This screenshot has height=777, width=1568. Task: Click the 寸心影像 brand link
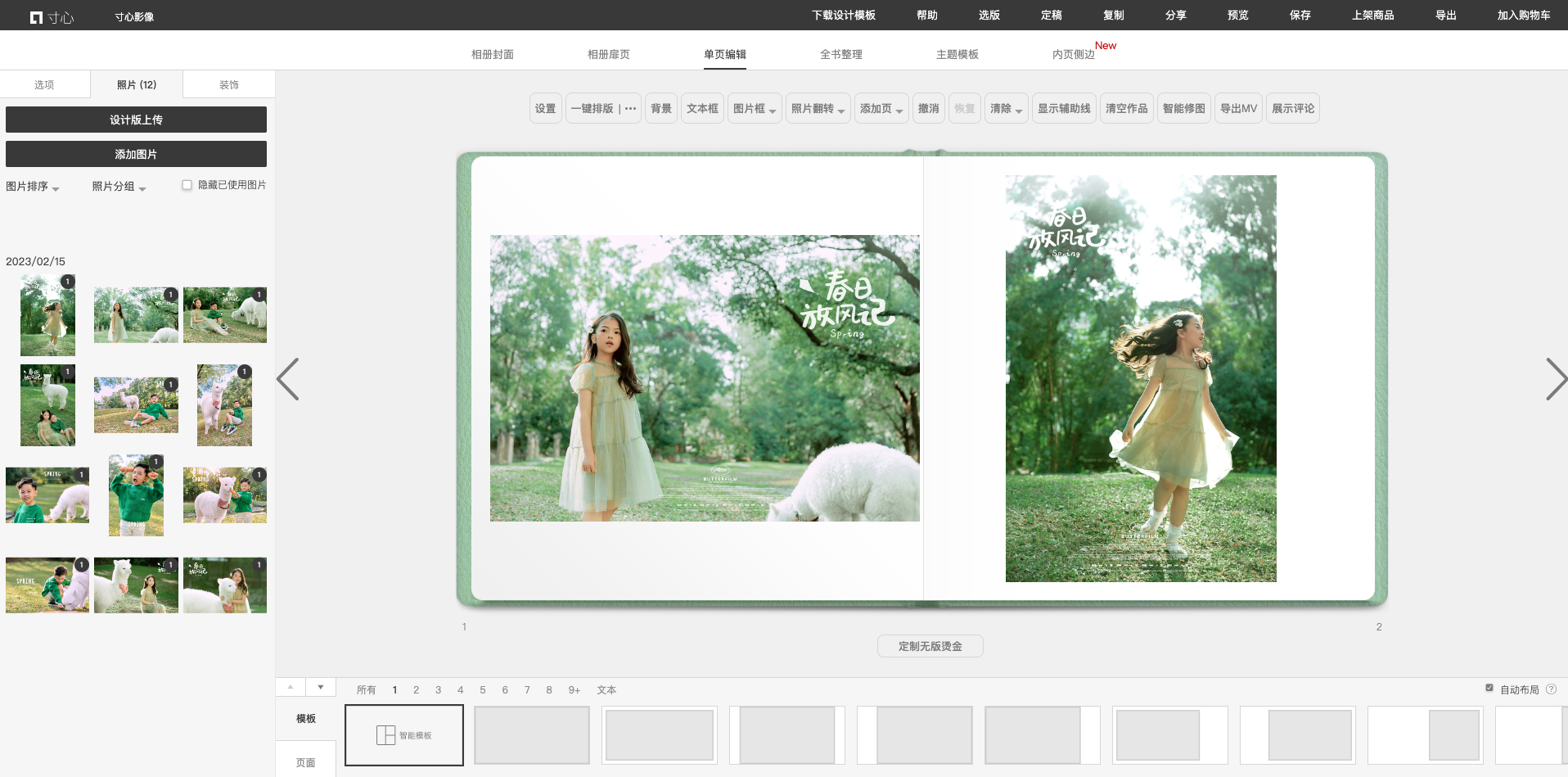(134, 16)
